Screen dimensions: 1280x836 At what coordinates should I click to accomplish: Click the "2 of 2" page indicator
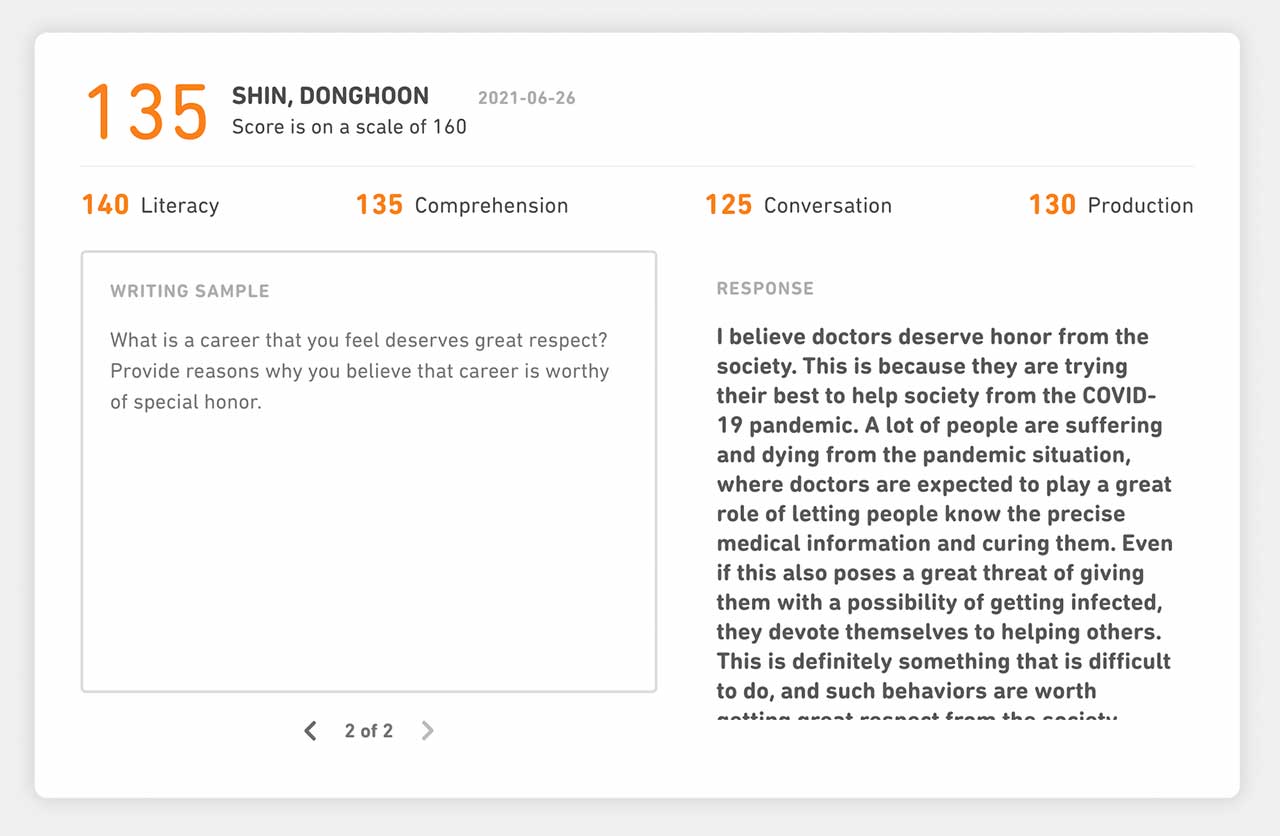[x=369, y=731]
